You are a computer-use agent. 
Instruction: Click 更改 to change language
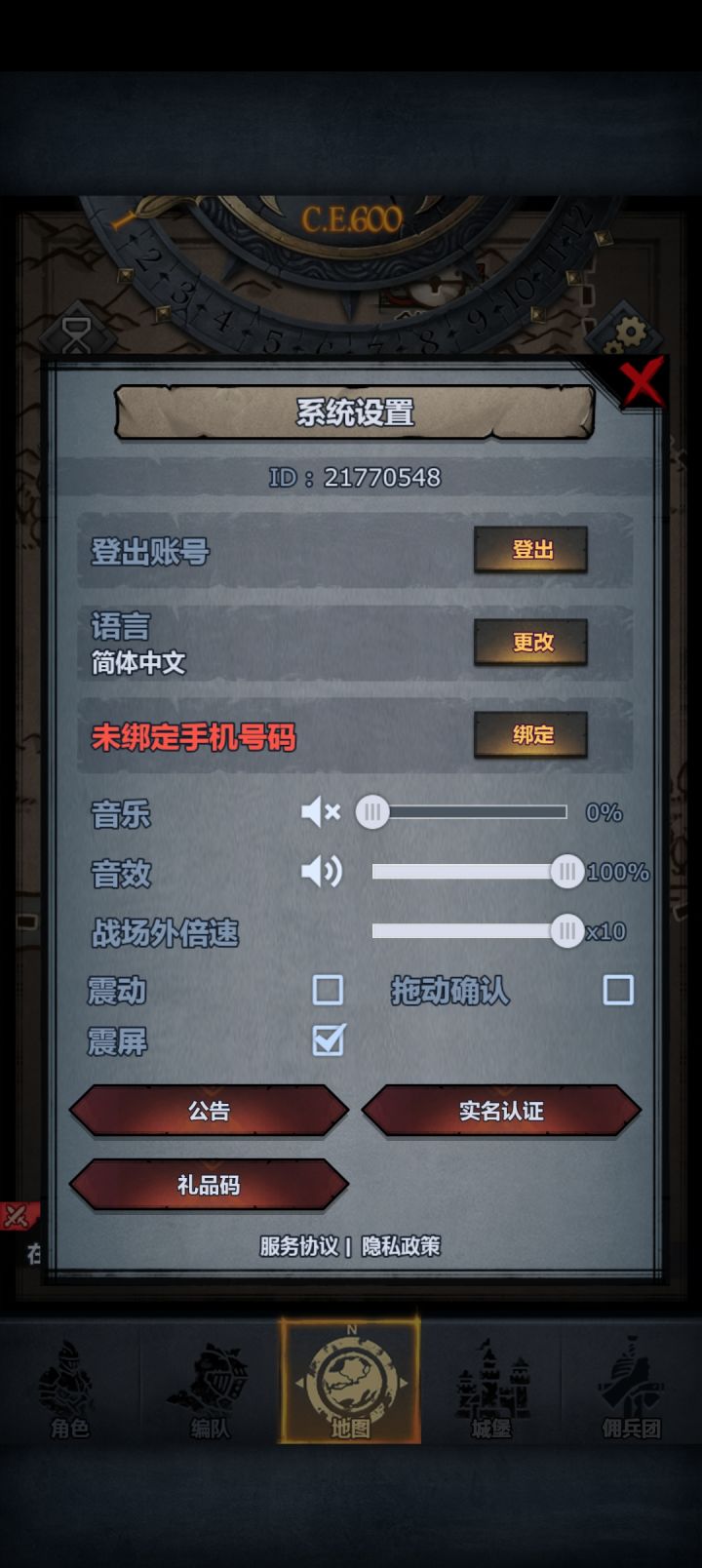pyautogui.click(x=531, y=642)
